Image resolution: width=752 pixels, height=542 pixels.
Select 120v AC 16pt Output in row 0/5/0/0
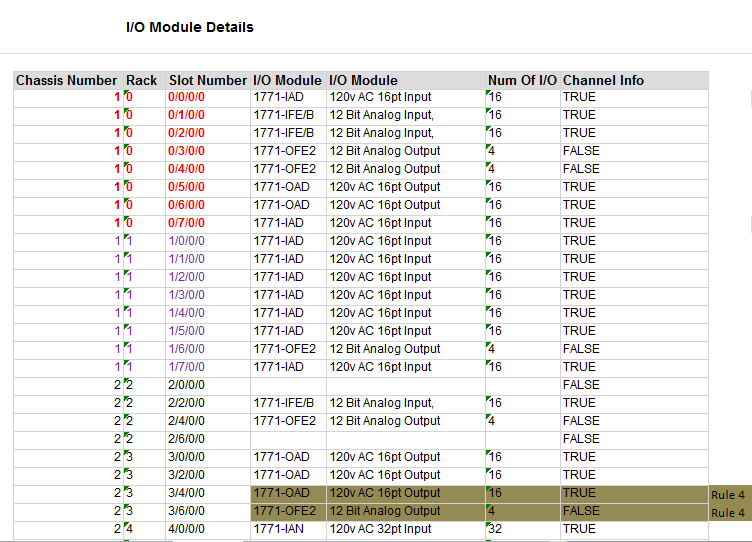pos(406,187)
